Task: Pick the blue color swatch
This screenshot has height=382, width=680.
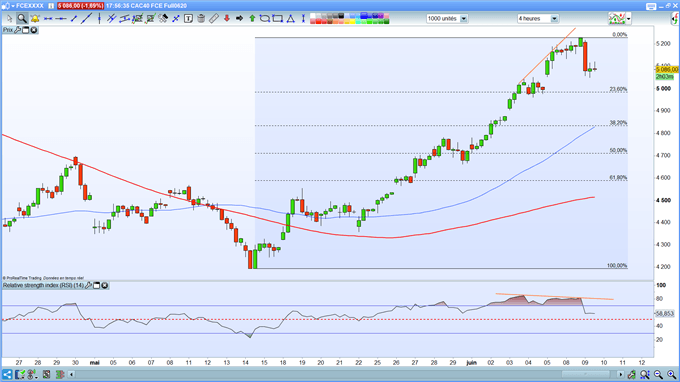Action: tap(363, 16)
